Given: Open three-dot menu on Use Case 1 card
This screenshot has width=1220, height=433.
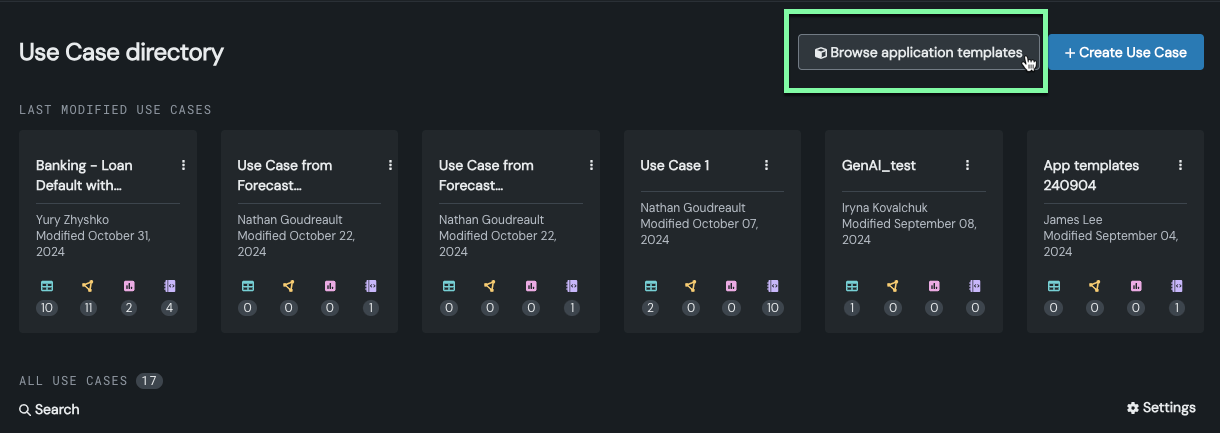Looking at the screenshot, I should click(766, 165).
